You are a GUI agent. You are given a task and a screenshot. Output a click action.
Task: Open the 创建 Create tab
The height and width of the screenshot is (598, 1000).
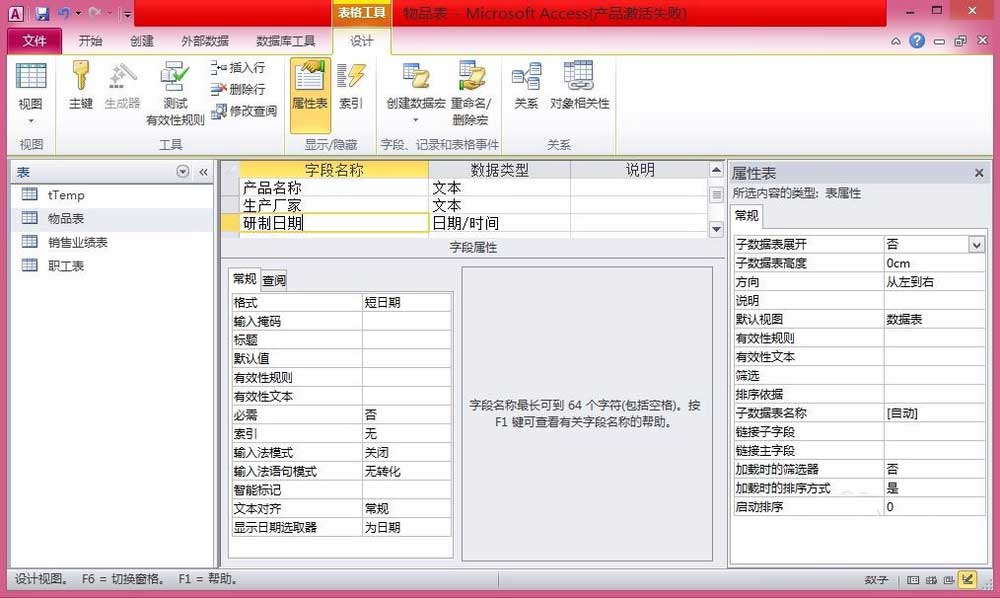point(142,41)
